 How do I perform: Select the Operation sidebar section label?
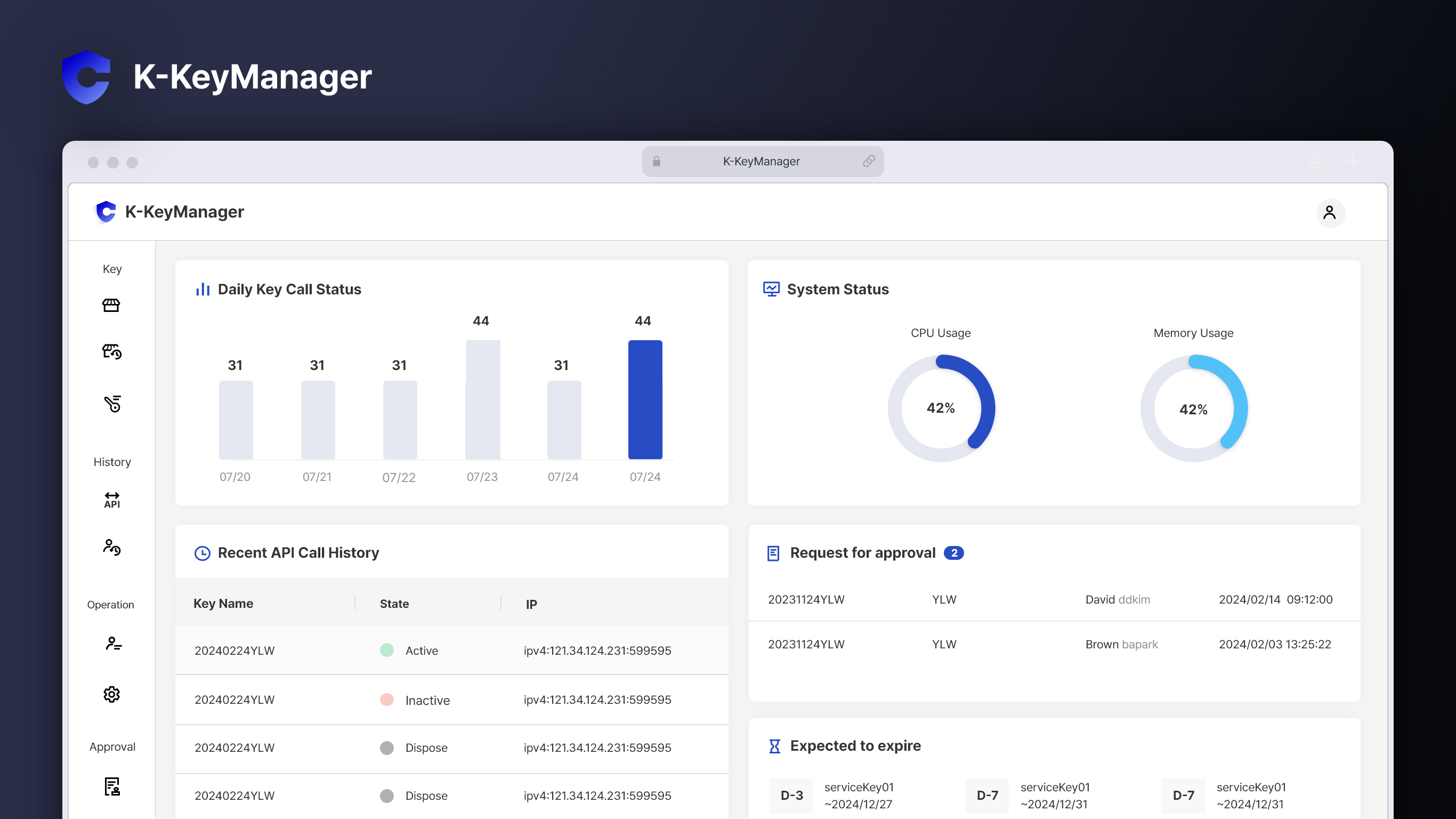coord(111,605)
